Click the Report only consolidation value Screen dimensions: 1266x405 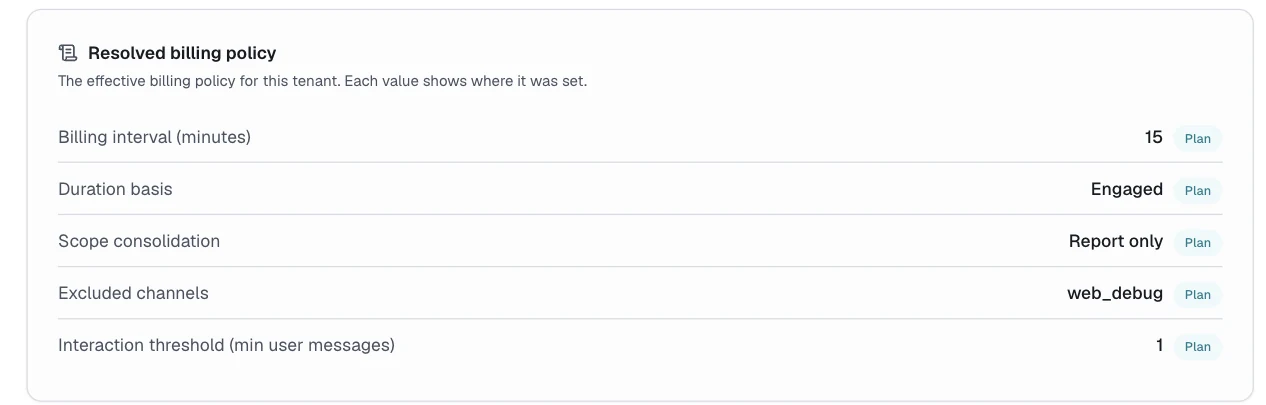point(1116,241)
